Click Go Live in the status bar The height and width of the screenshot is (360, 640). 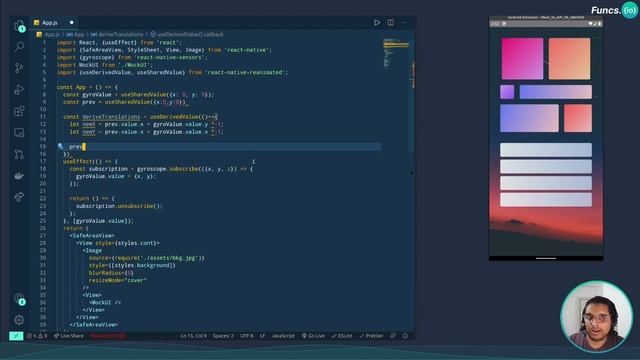[x=313, y=336]
